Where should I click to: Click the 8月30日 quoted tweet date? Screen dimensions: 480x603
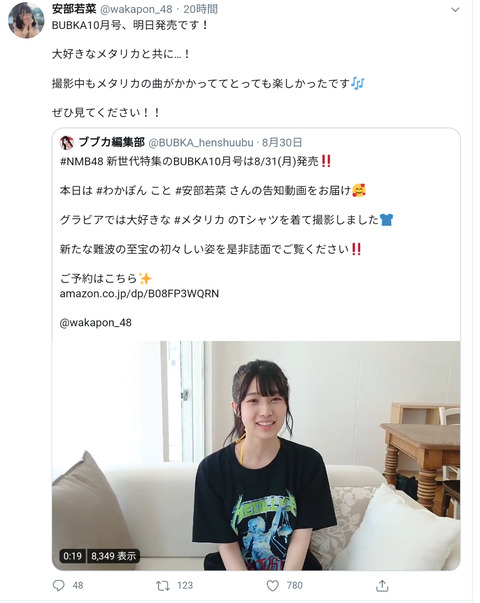(x=282, y=143)
